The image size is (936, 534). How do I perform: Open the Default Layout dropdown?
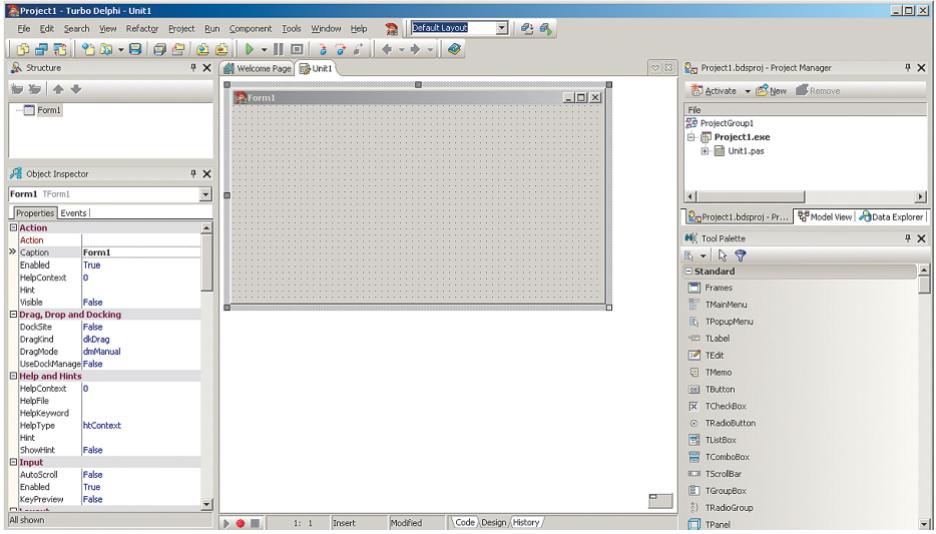[x=501, y=27]
